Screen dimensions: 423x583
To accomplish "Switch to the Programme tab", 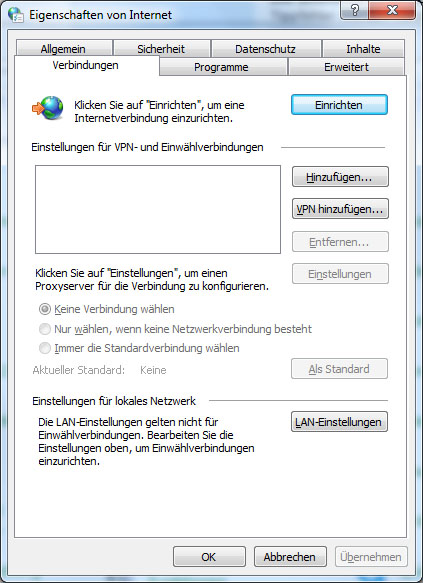I will [x=222, y=67].
